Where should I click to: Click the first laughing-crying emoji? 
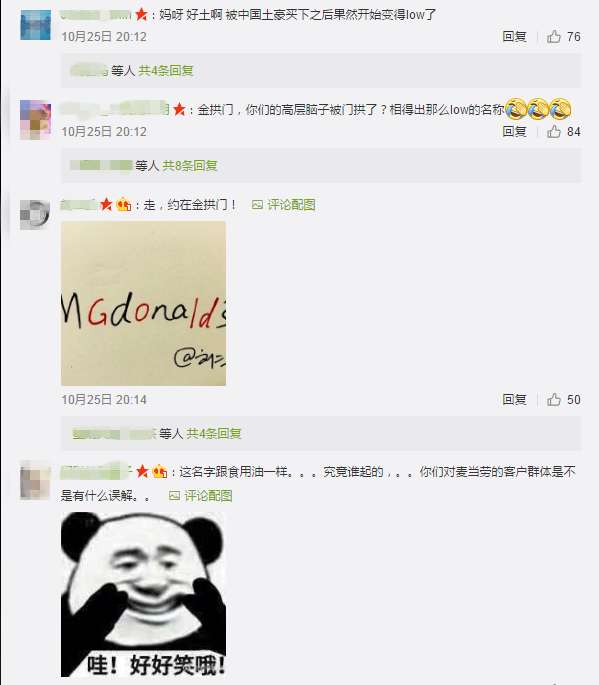pos(516,109)
